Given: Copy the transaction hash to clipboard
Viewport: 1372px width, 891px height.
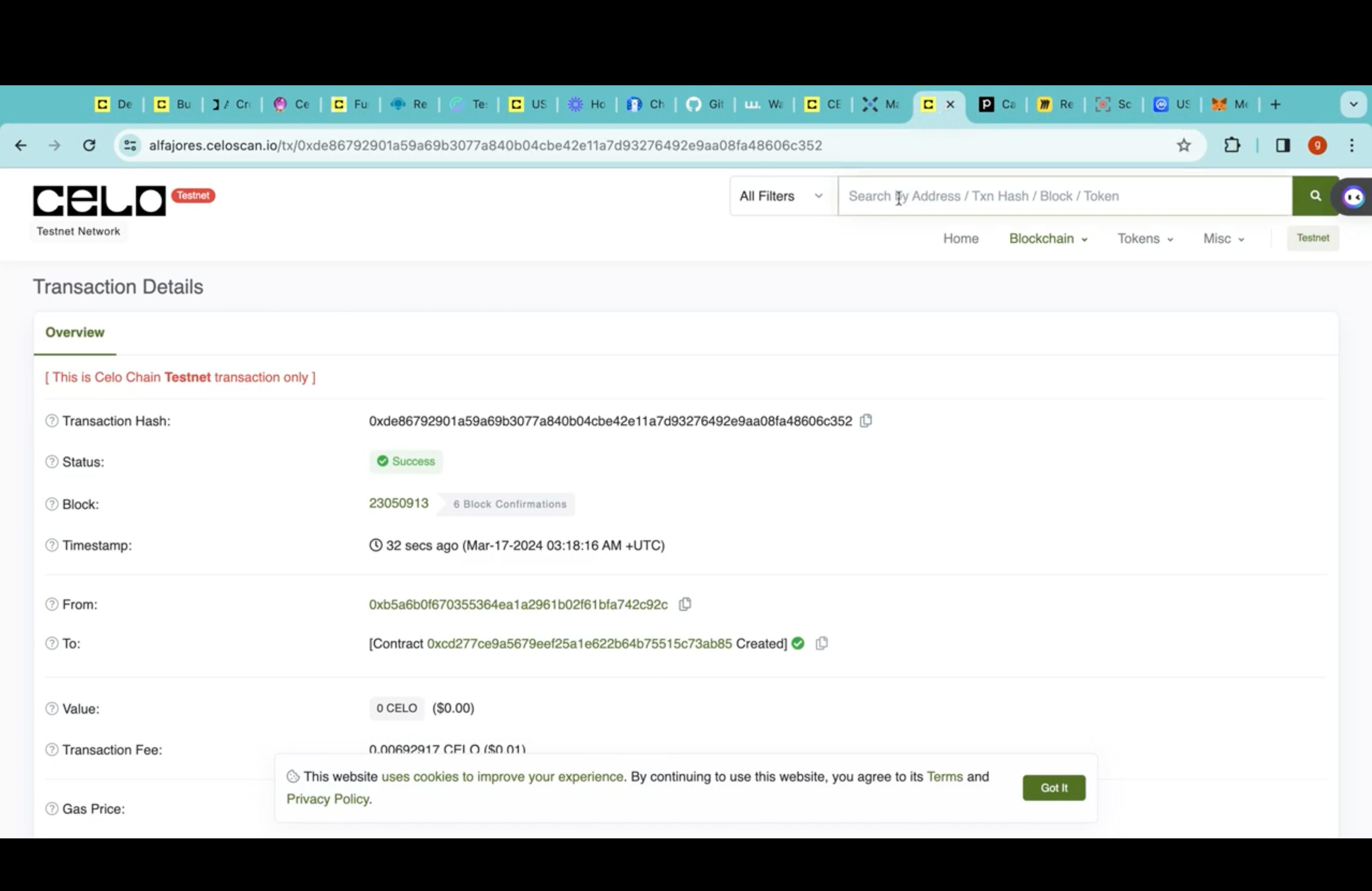Looking at the screenshot, I should click(x=866, y=421).
